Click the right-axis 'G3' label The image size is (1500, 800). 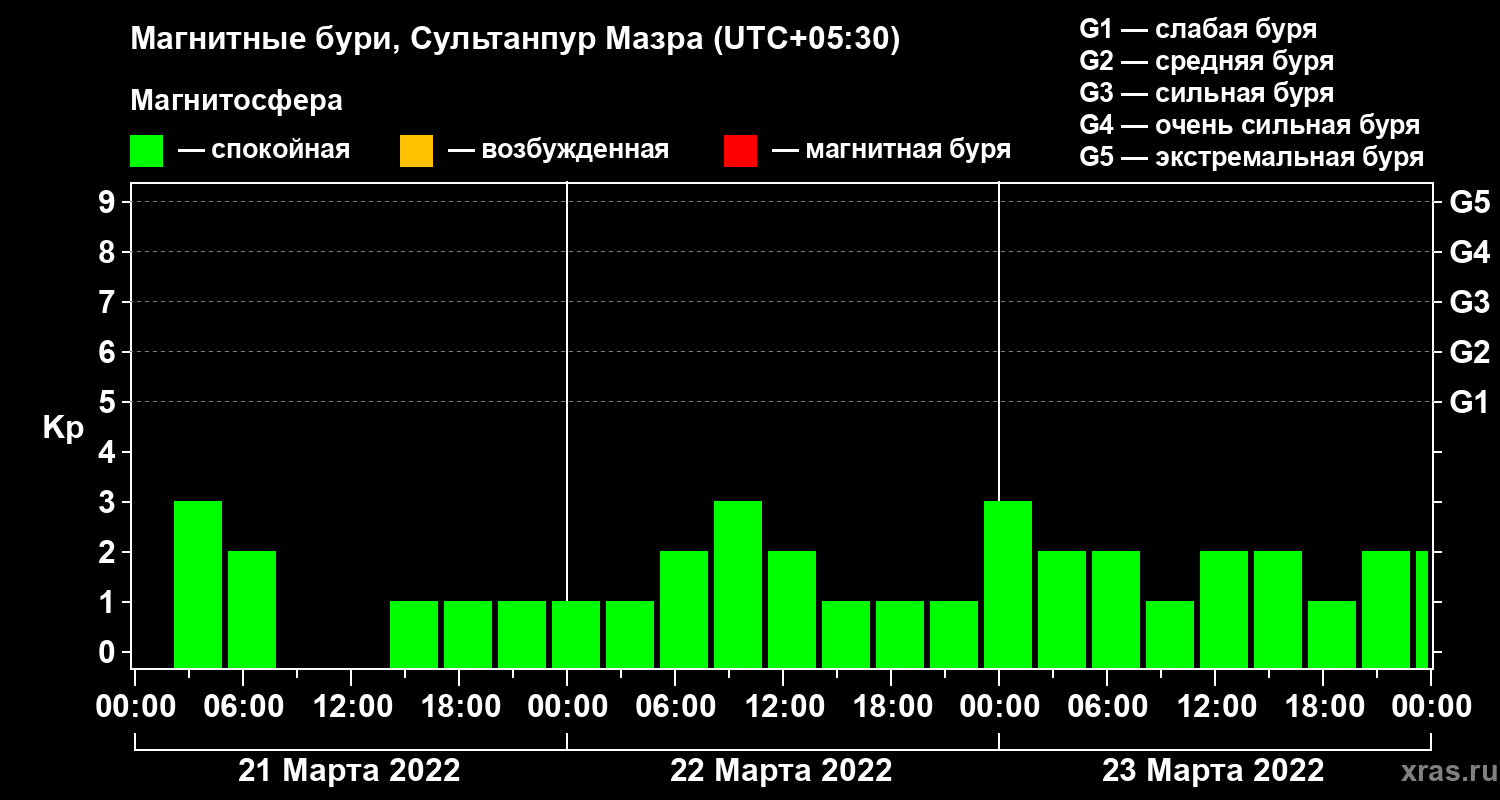pos(1469,302)
